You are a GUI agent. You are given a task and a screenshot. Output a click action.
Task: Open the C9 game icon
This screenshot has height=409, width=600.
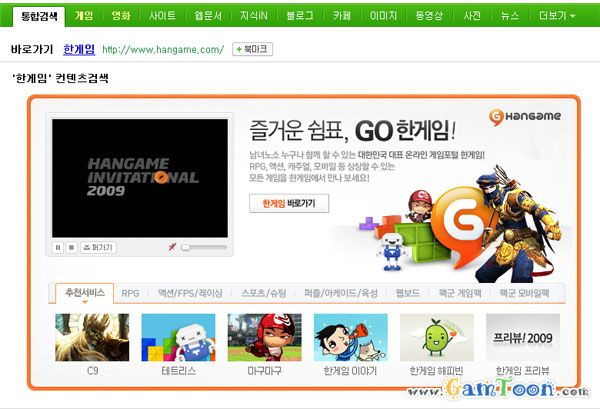(92, 337)
